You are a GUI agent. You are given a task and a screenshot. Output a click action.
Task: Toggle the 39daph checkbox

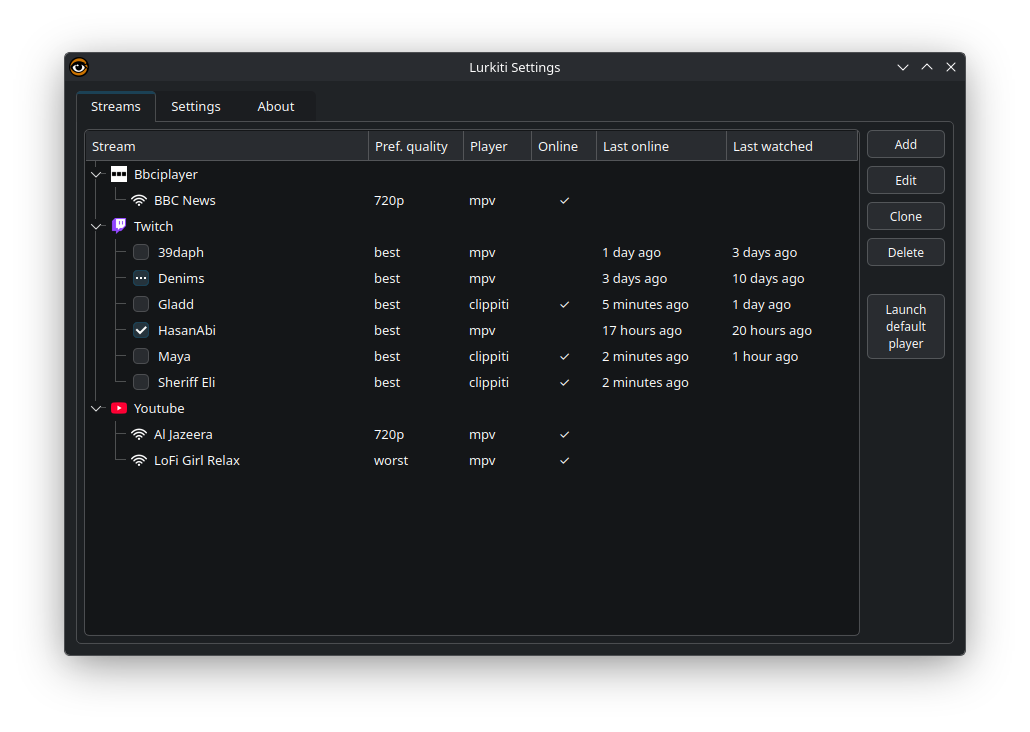[141, 252]
